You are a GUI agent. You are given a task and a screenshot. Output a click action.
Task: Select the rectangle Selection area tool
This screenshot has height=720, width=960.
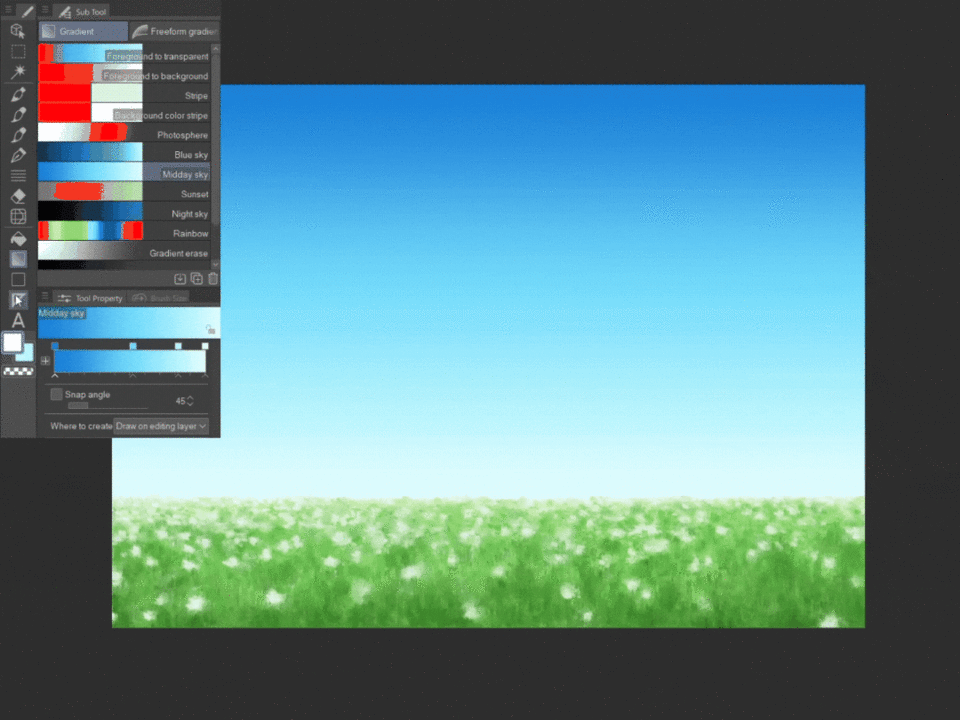(18, 51)
